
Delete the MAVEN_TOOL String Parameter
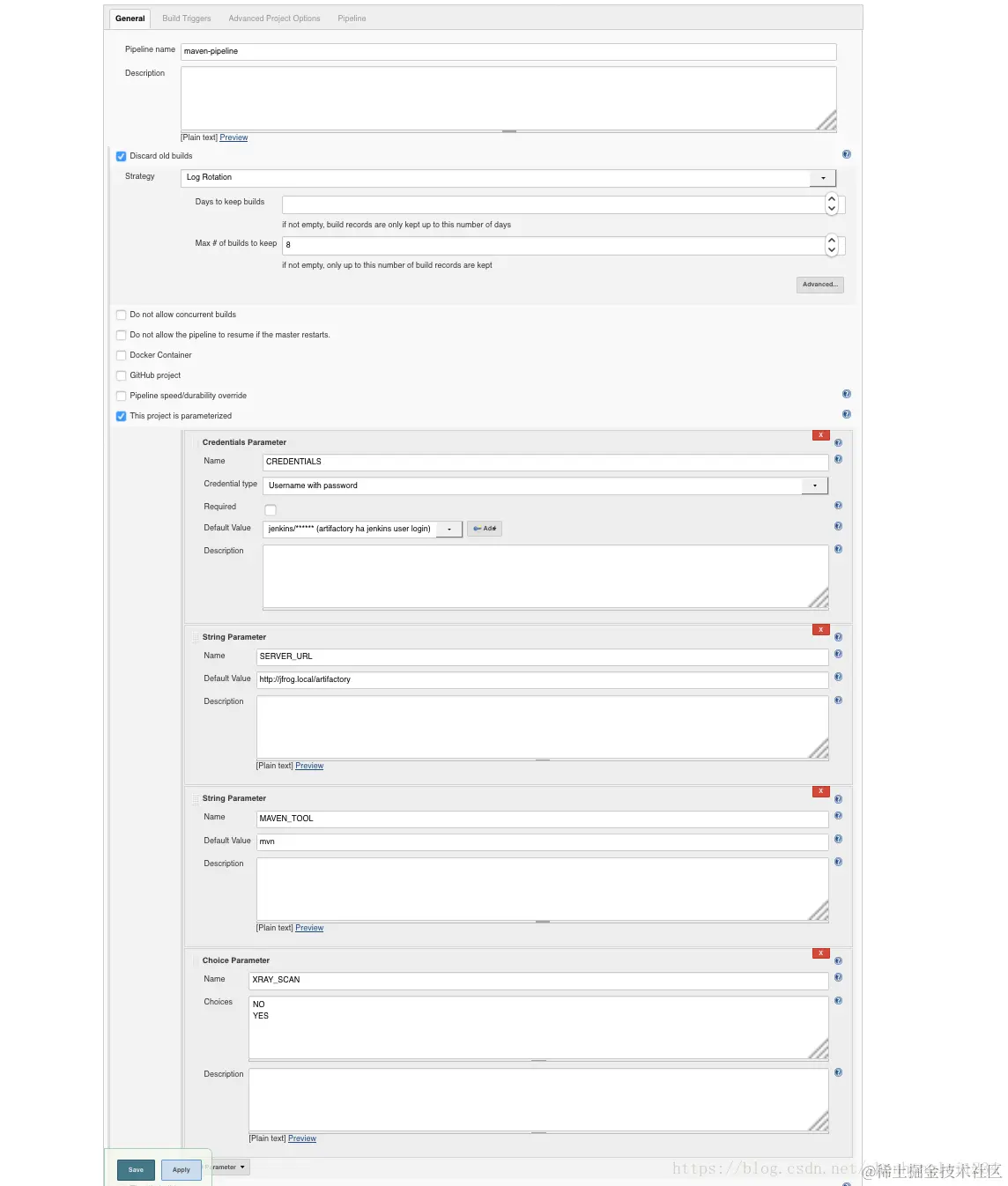point(820,791)
